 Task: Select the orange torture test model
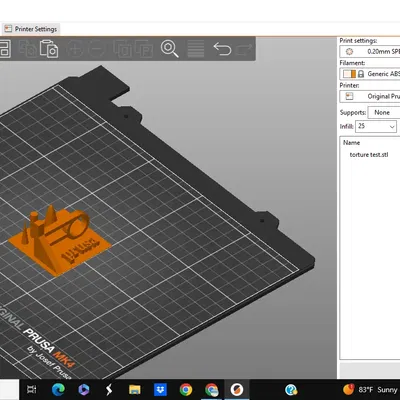tap(60, 242)
